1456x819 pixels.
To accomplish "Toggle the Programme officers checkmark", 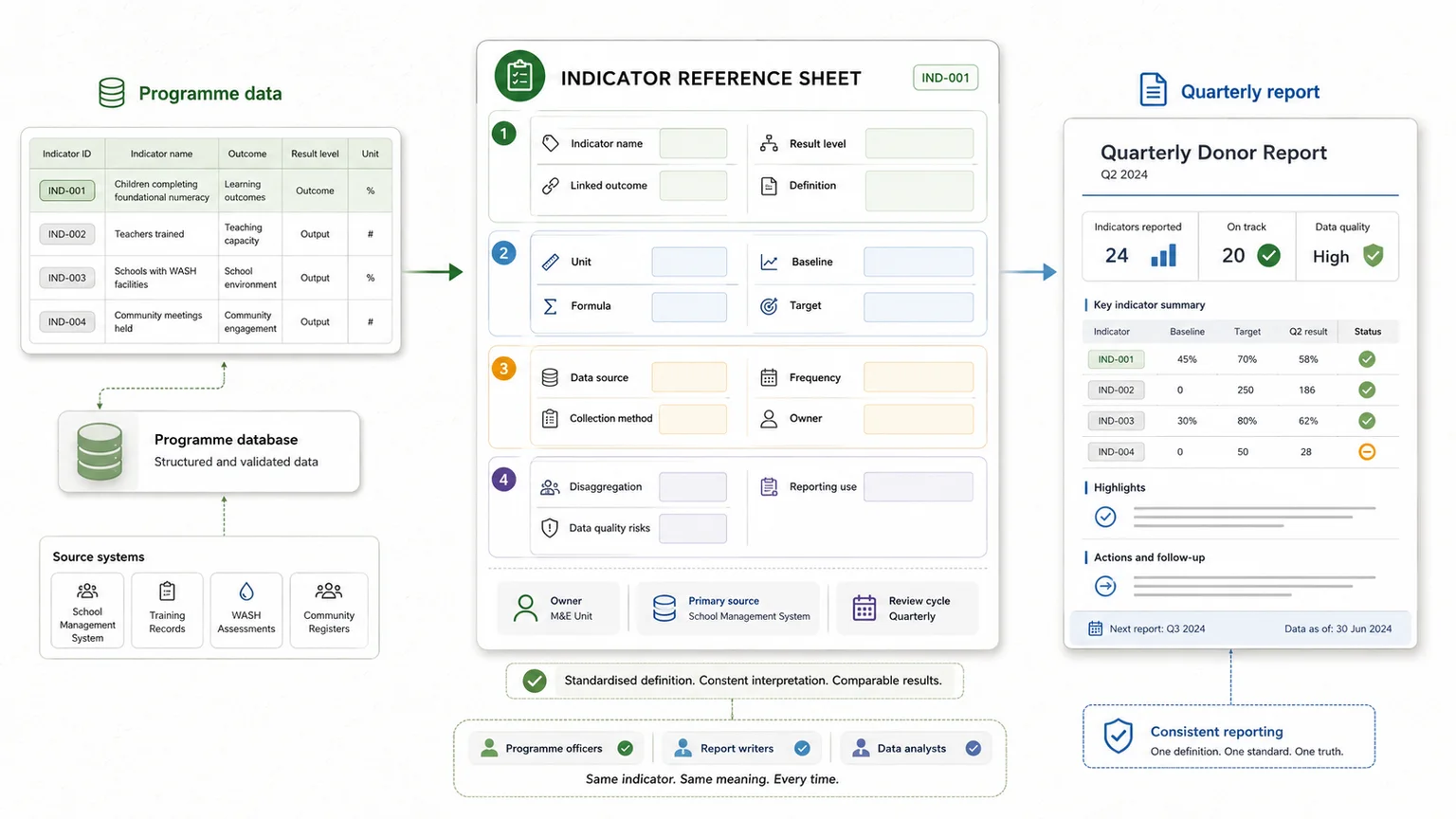I will point(626,748).
